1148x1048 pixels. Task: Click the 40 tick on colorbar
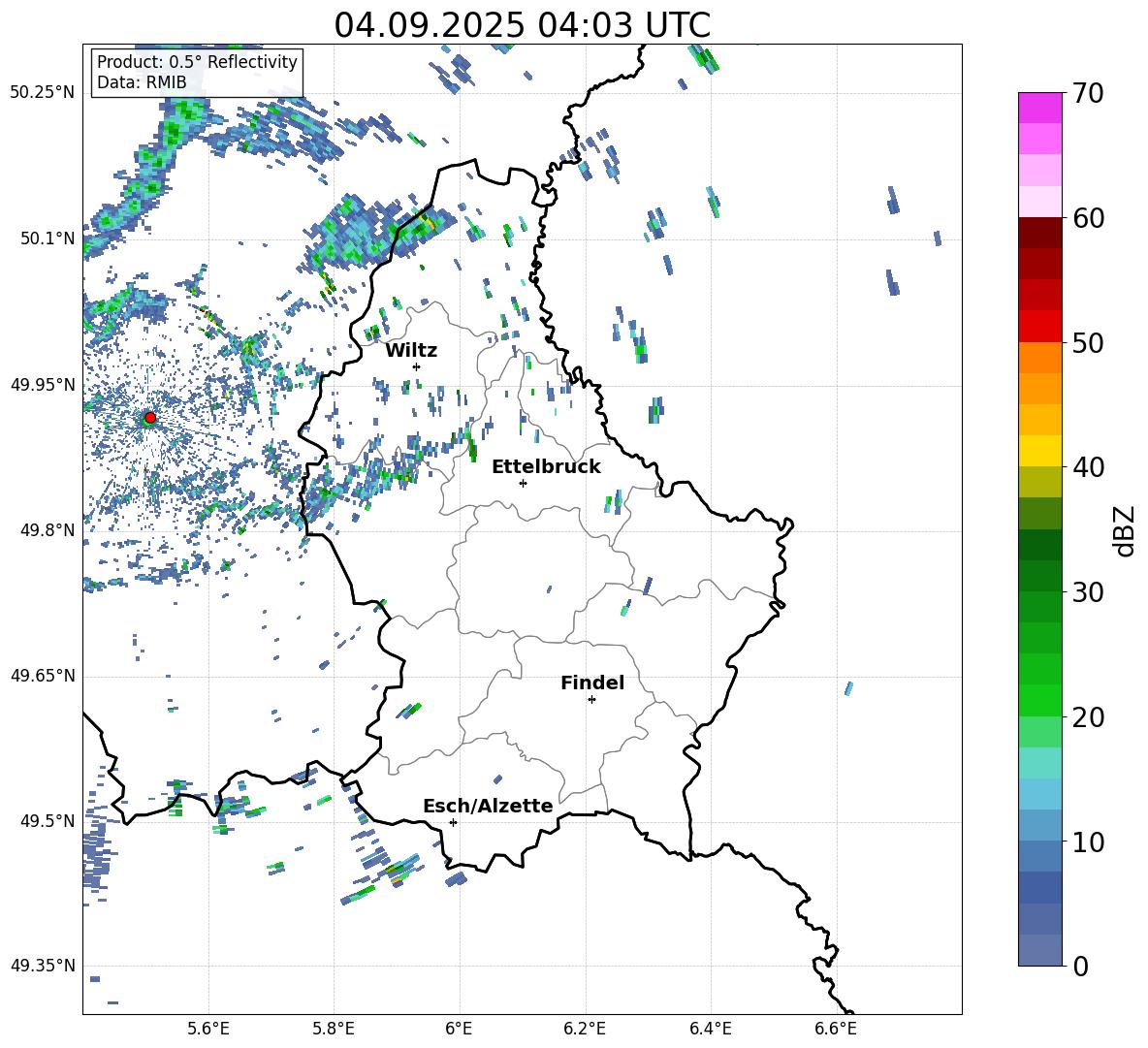[x=1089, y=467]
